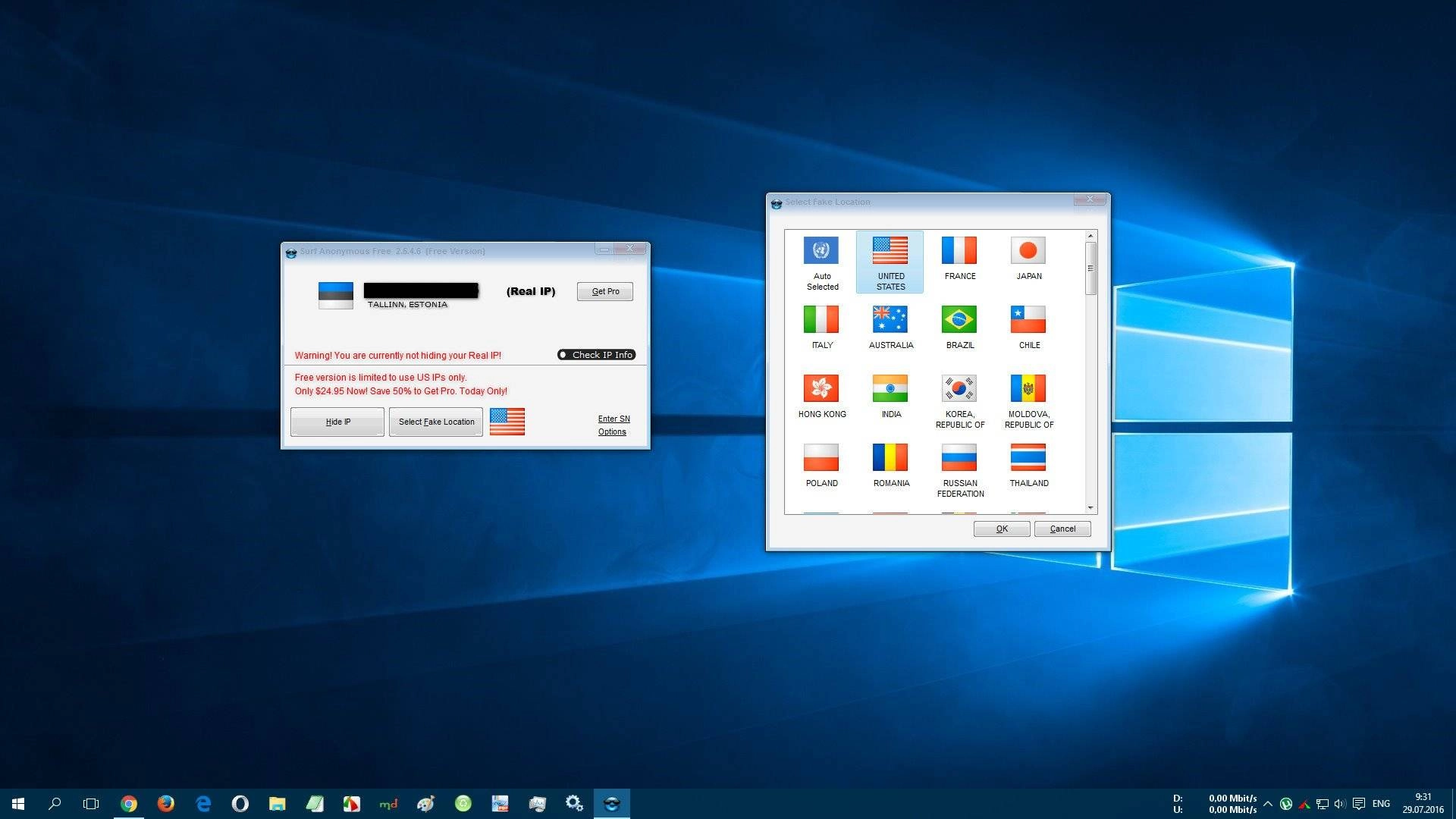Select the Japan flag
The height and width of the screenshot is (819, 1456).
tap(1028, 250)
